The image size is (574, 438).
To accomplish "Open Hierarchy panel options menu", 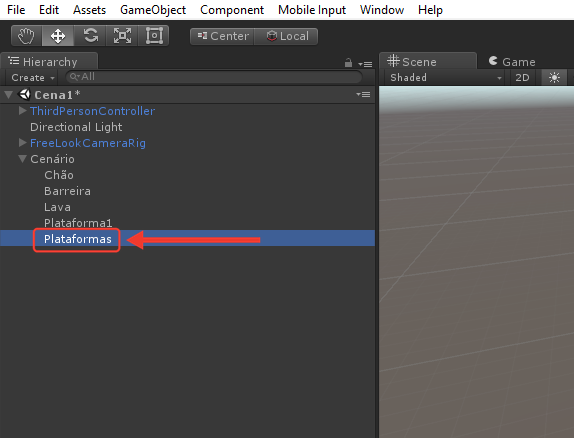I will pyautogui.click(x=365, y=64).
